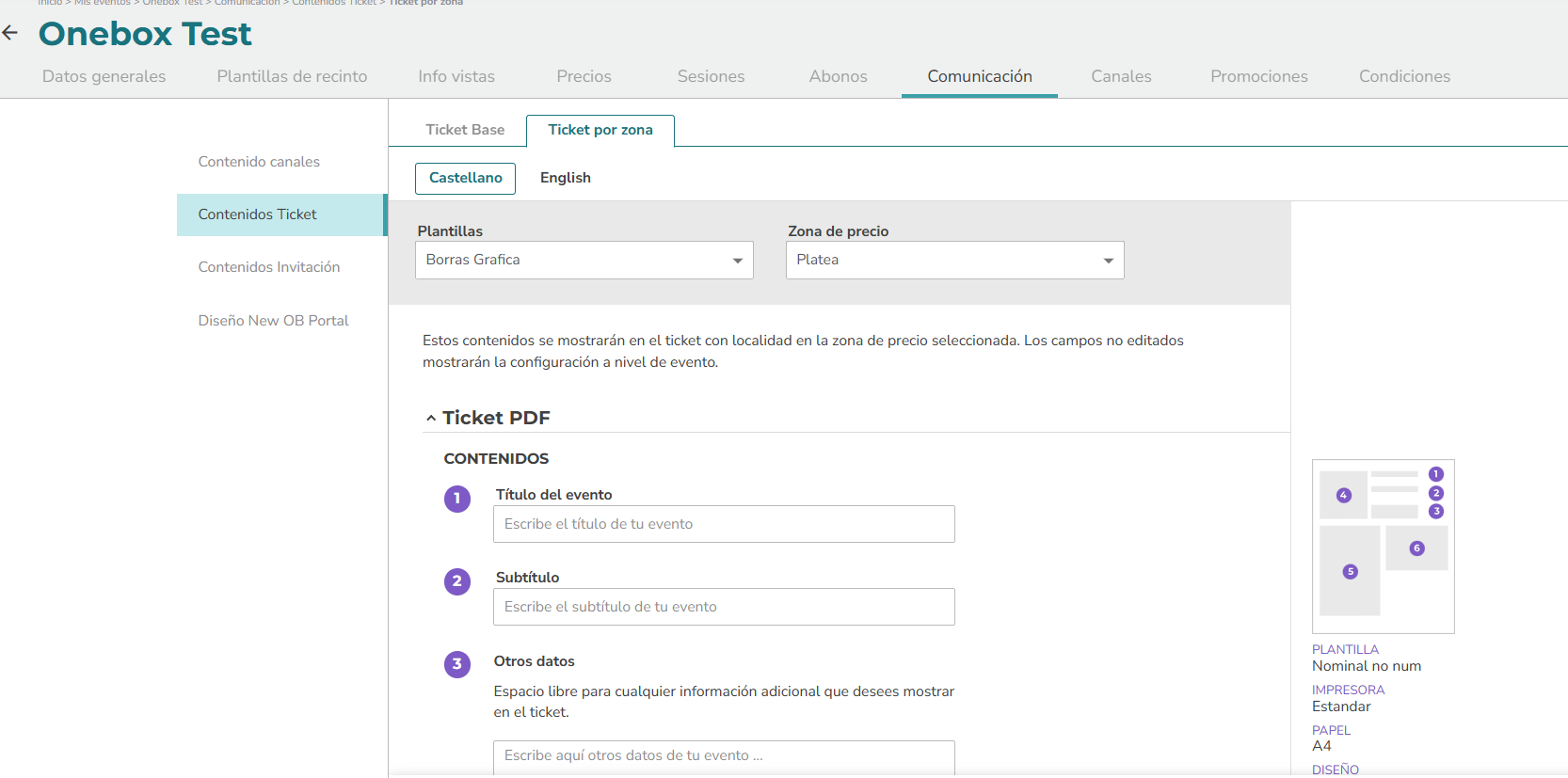Go to the Condiciones tab
This screenshot has width=1568, height=778.
[x=1404, y=76]
